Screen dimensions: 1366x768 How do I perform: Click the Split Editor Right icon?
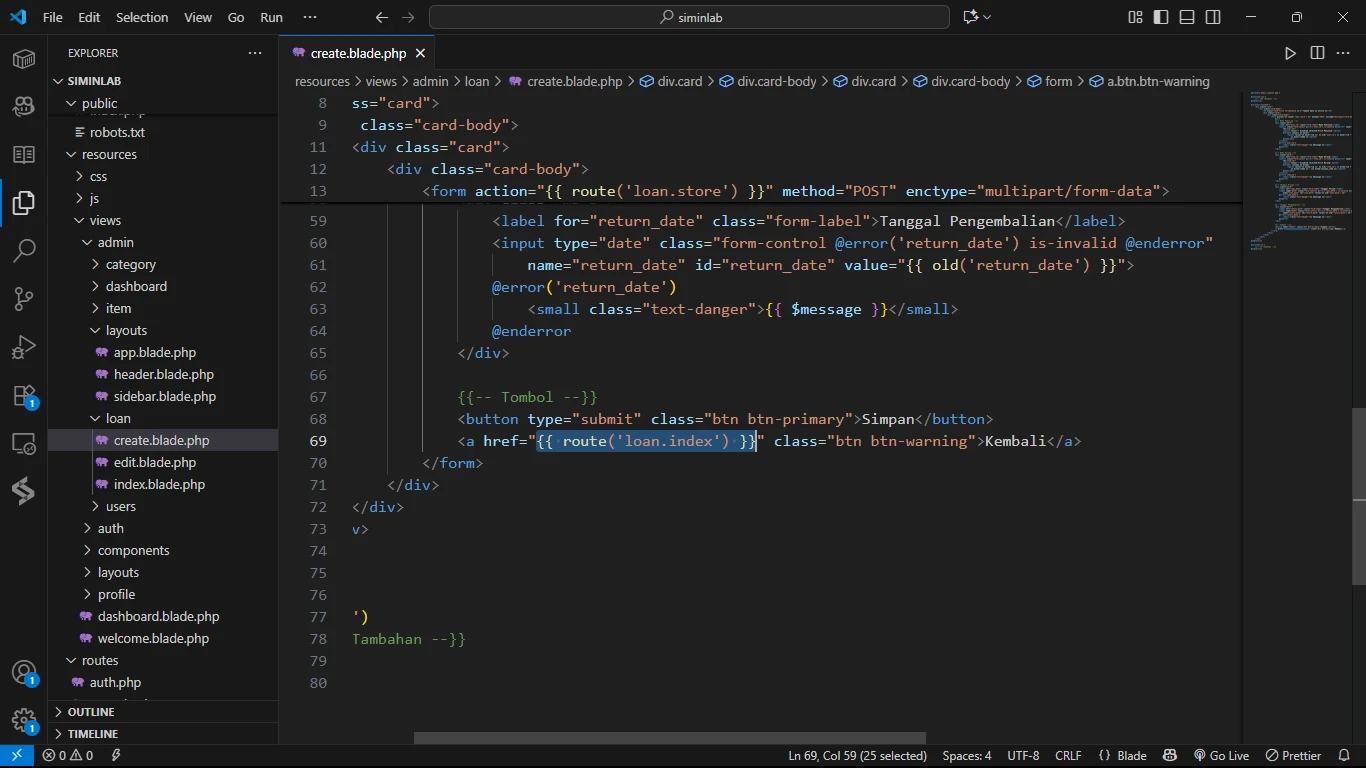1317,53
